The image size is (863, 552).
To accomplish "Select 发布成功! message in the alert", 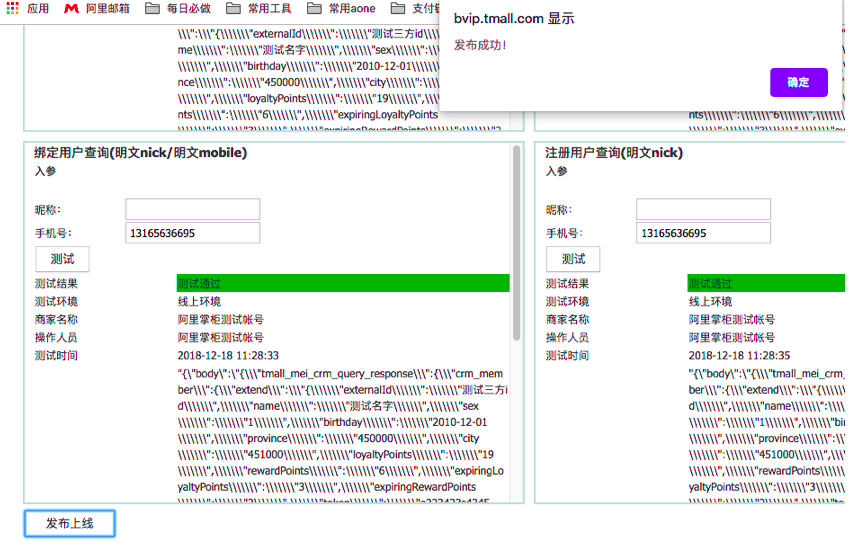I will pos(480,45).
